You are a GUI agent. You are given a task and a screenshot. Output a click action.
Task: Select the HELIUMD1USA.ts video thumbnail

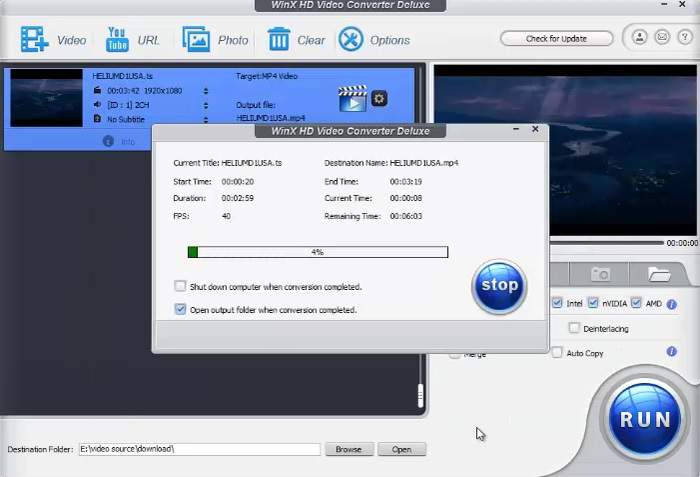coord(46,98)
